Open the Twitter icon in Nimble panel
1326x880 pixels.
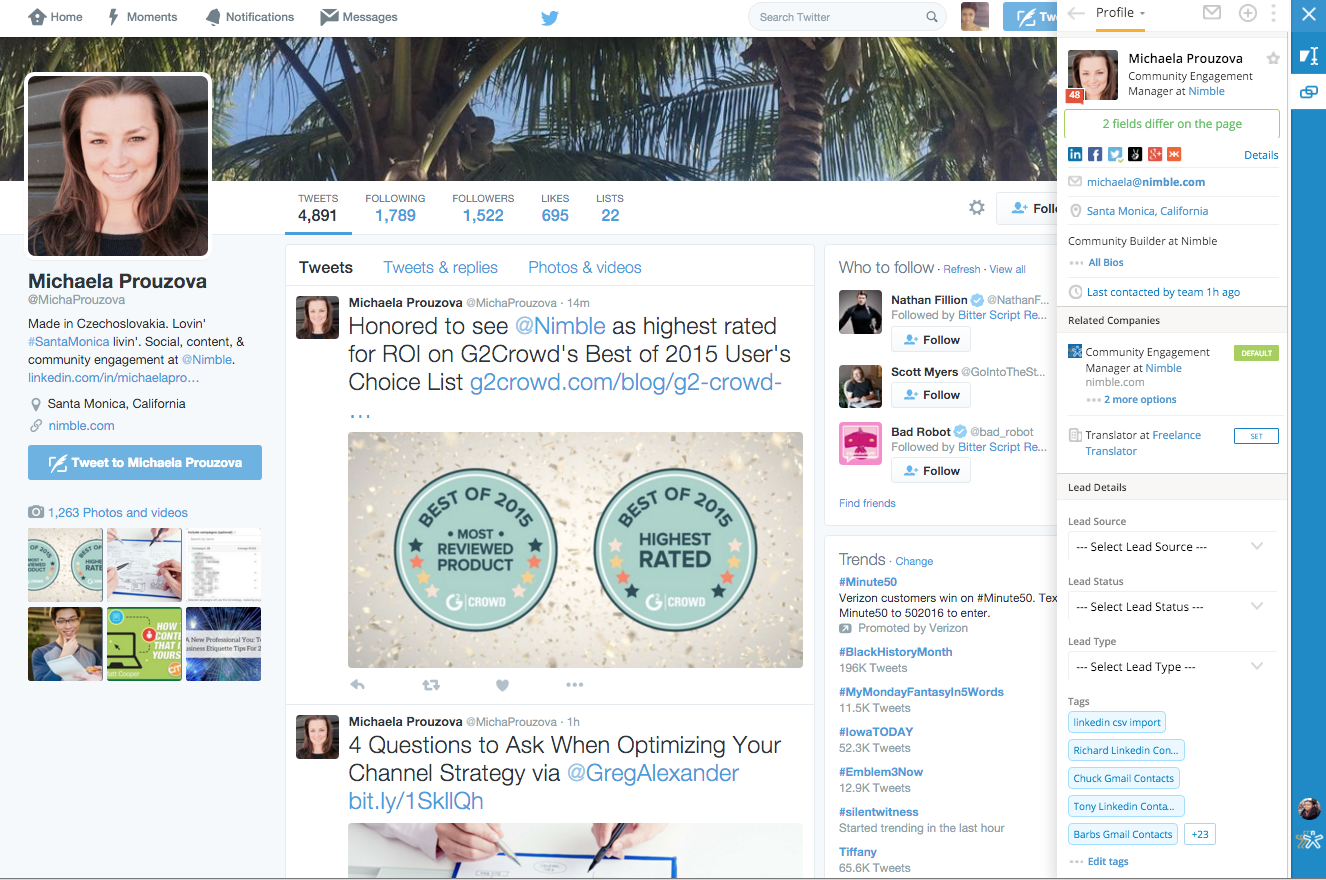(x=1115, y=154)
